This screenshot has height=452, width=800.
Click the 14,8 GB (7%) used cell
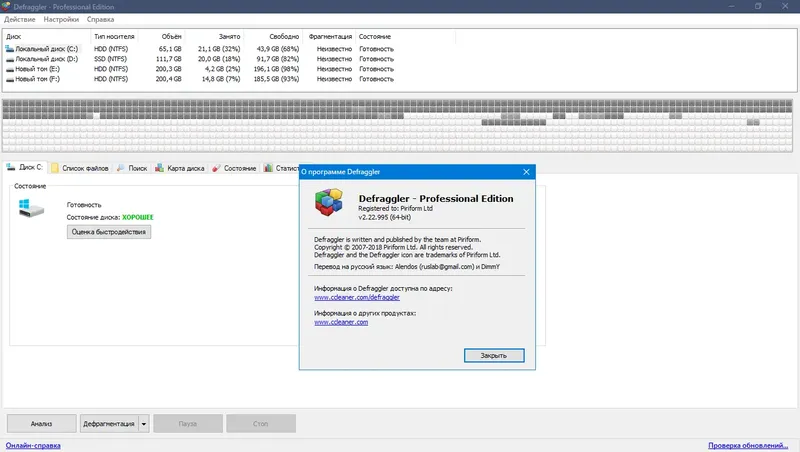221,79
